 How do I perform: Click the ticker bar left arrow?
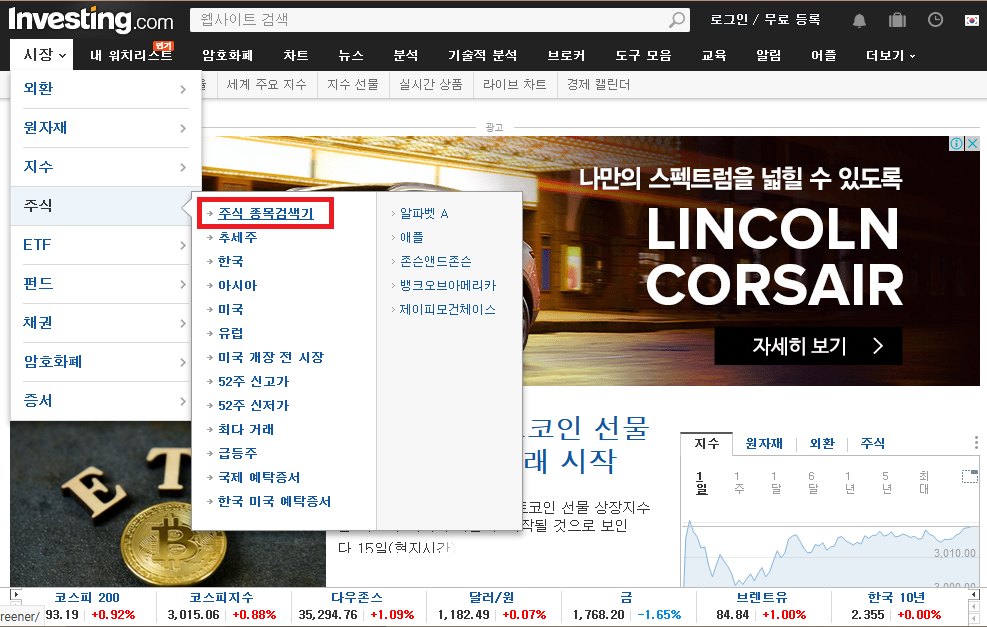click(x=15, y=594)
